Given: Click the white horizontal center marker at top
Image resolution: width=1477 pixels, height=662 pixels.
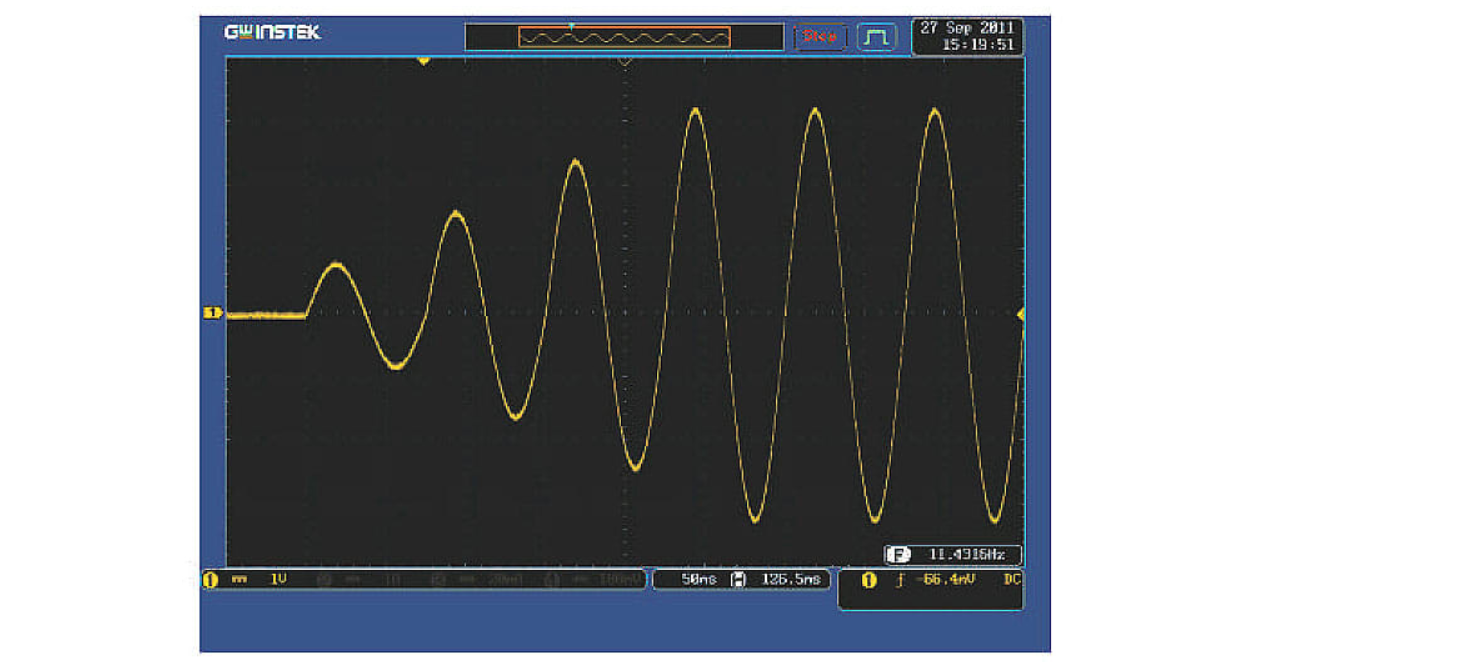Looking at the screenshot, I should click(625, 61).
